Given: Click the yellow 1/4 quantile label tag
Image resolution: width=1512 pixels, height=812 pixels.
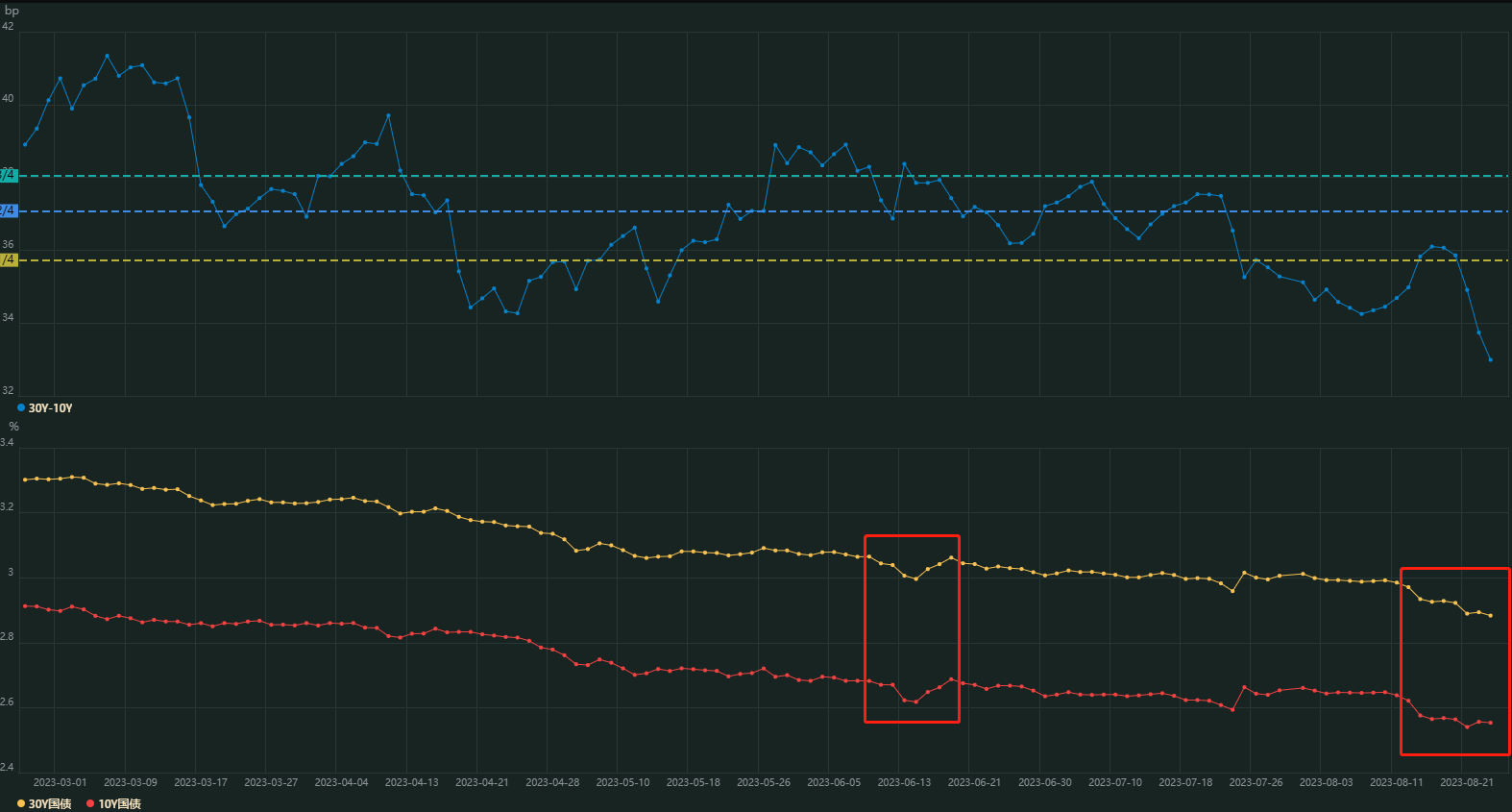Looking at the screenshot, I should click(x=8, y=259).
